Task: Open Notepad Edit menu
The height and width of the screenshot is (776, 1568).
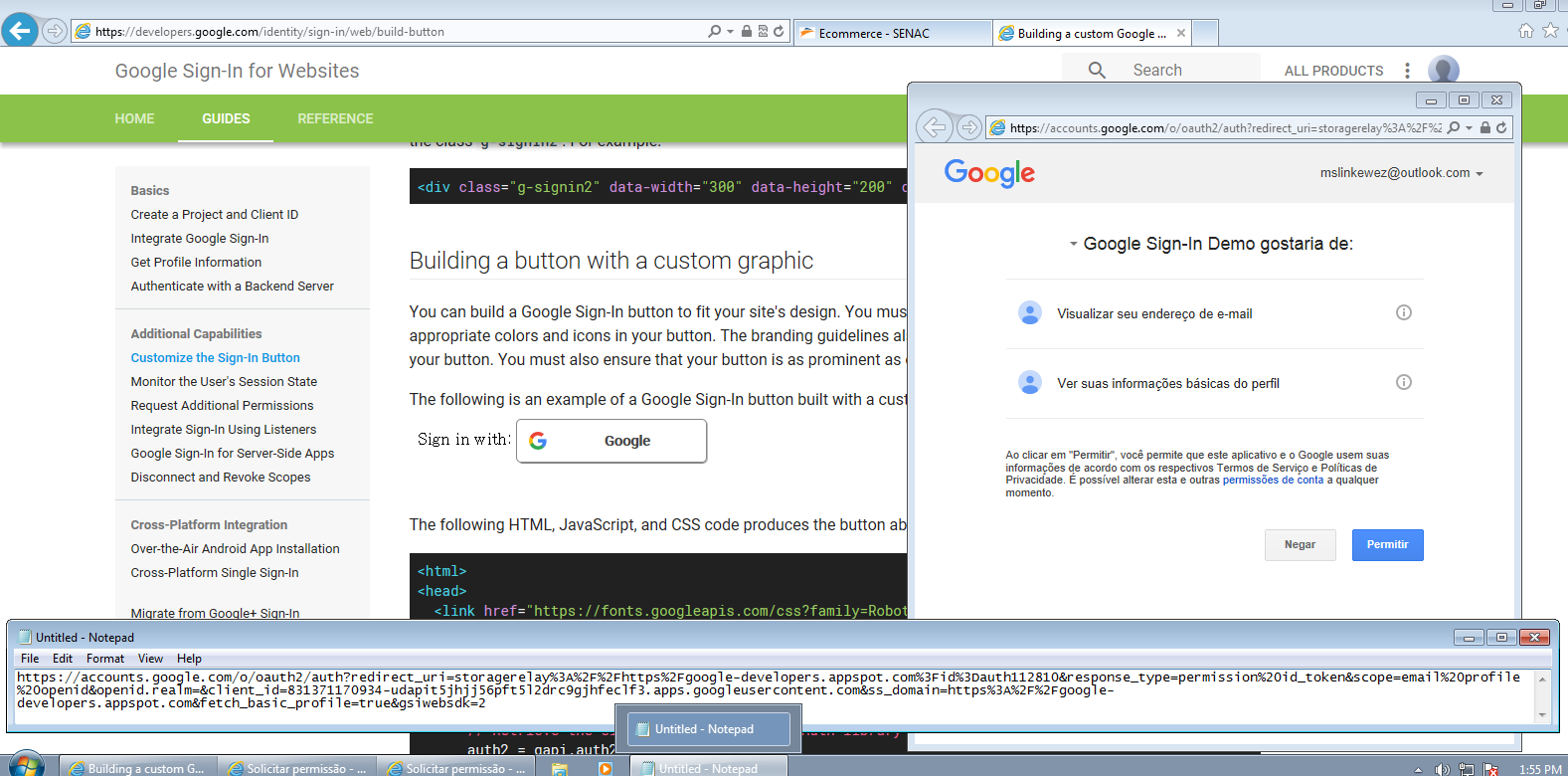Action: pos(63,659)
